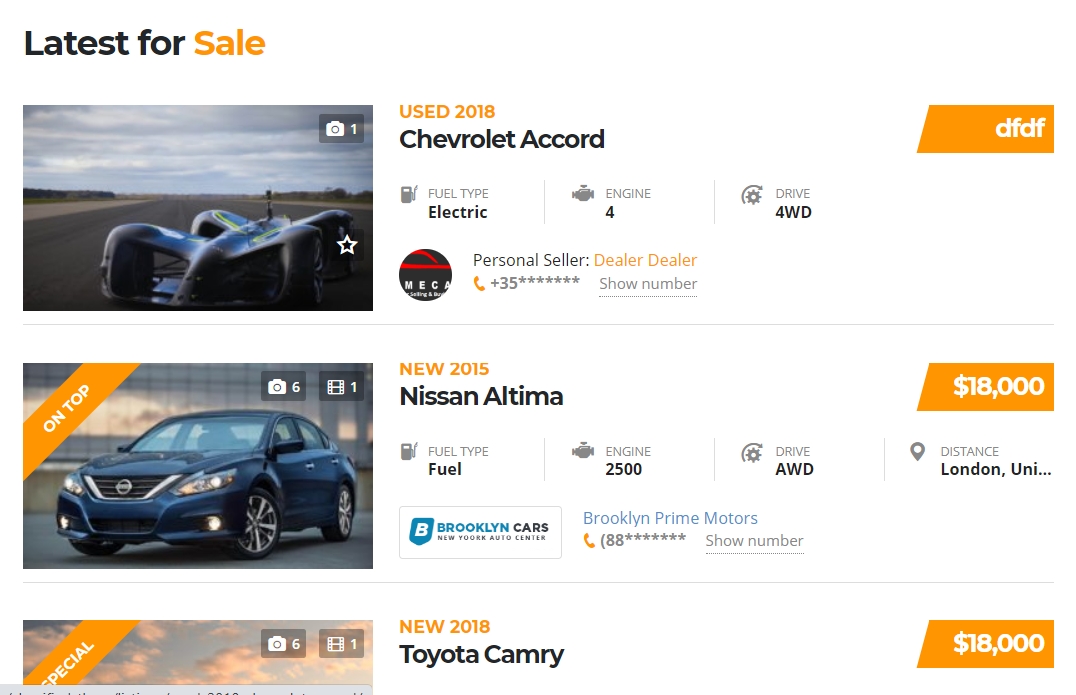Click video film icon on Toyota Camry
Screen dimensions: 1076x695
point(336,645)
